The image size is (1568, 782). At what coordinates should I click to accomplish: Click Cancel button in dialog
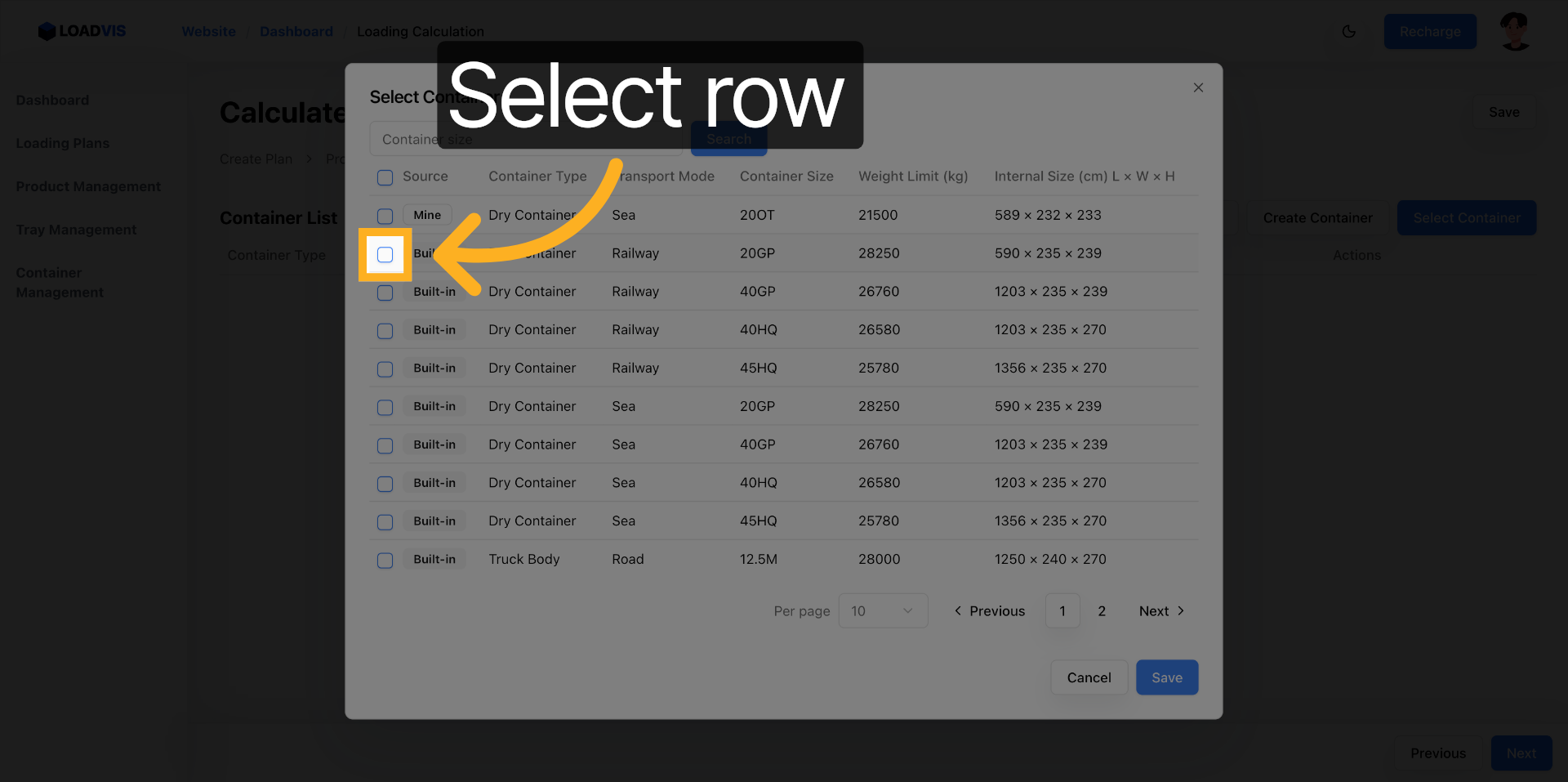[x=1089, y=677]
